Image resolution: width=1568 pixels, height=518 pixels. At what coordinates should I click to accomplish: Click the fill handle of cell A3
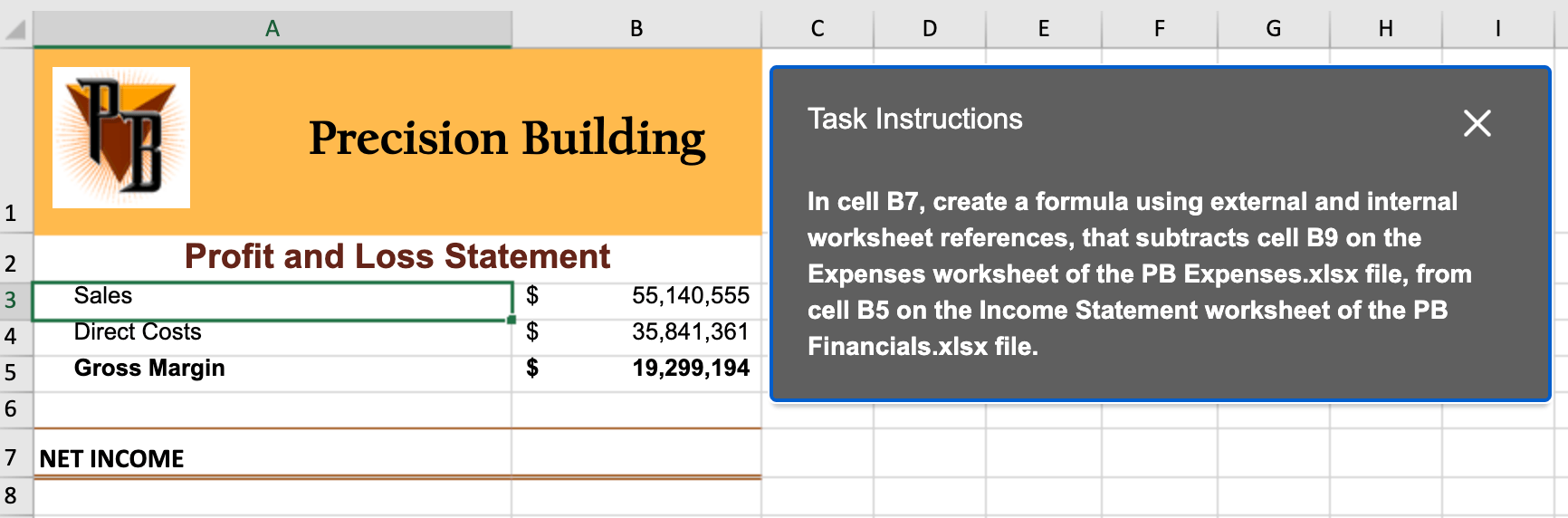(512, 320)
